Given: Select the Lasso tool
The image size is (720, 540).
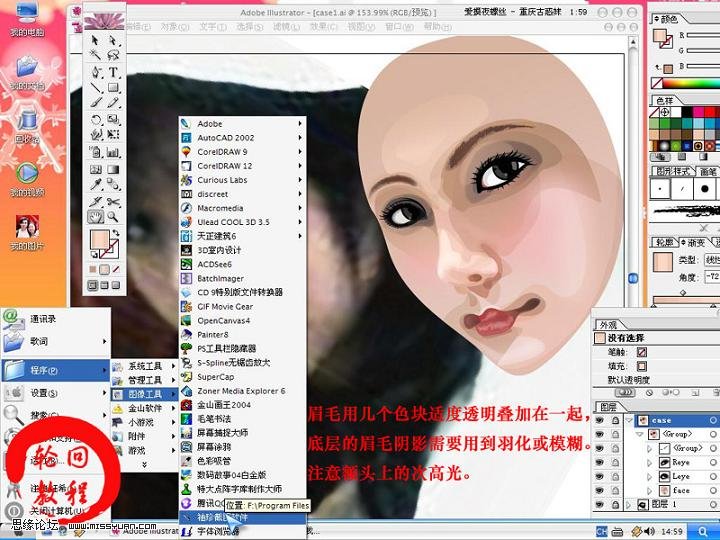Looking at the screenshot, I should tap(113, 55).
